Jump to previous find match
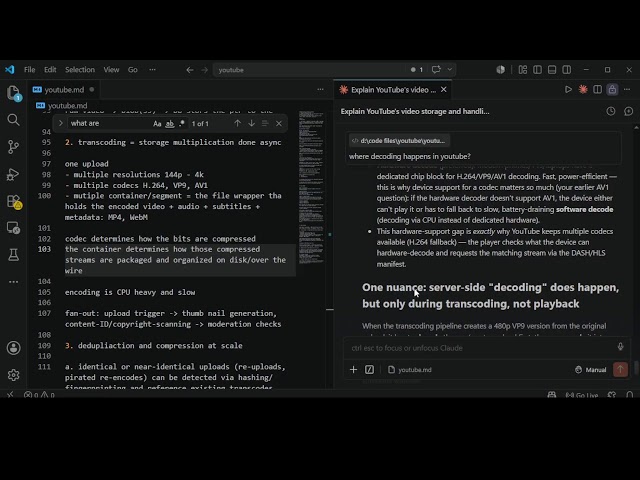This screenshot has height=480, width=640. pos(237,123)
